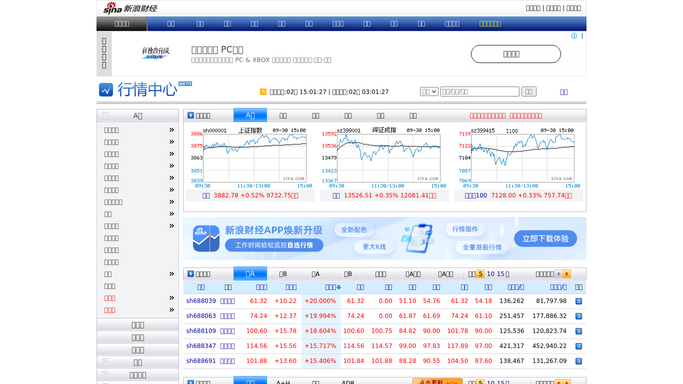The image size is (683, 384).
Task: Click the 立即下载体验 button
Action: click(x=545, y=239)
